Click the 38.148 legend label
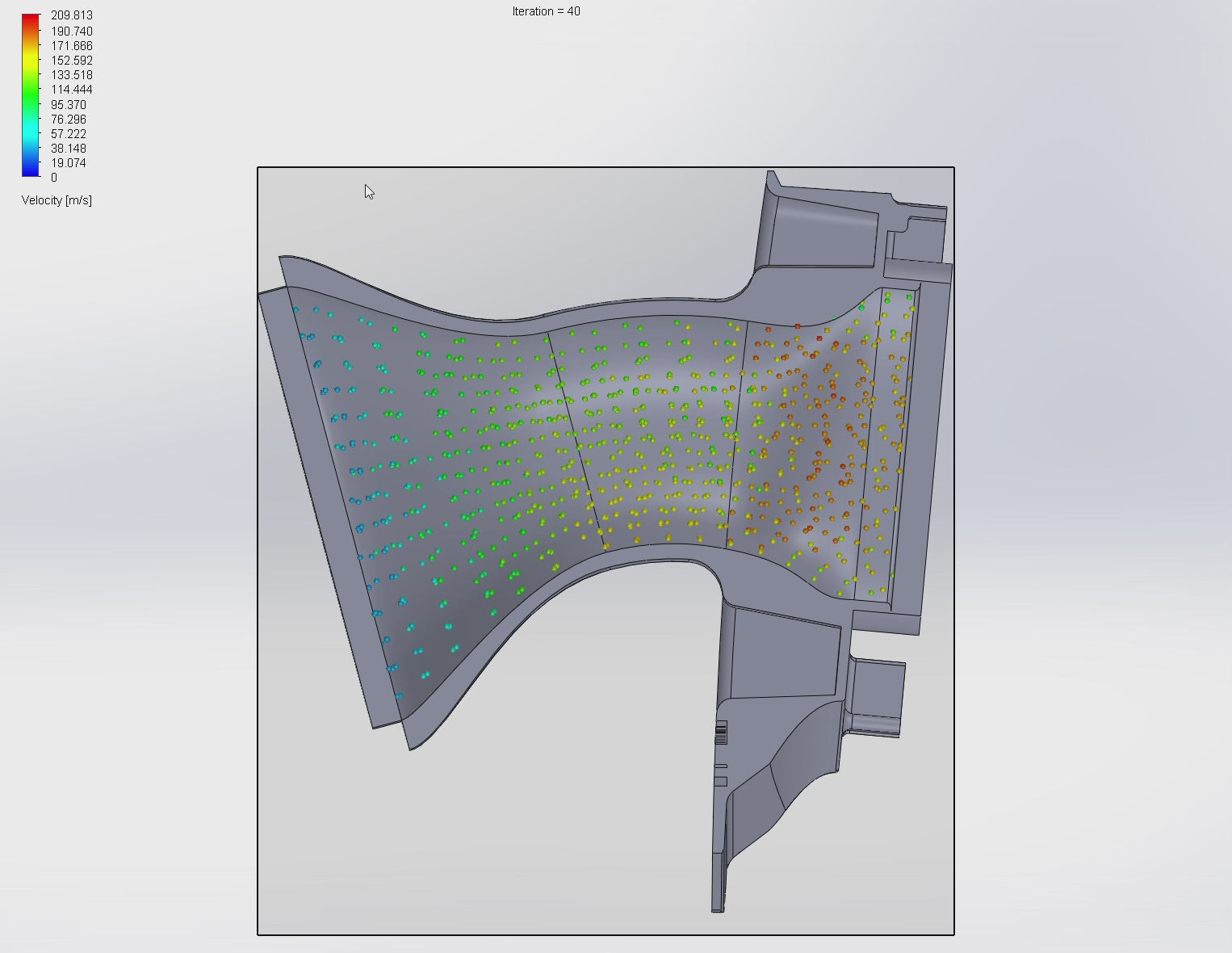 (69, 149)
